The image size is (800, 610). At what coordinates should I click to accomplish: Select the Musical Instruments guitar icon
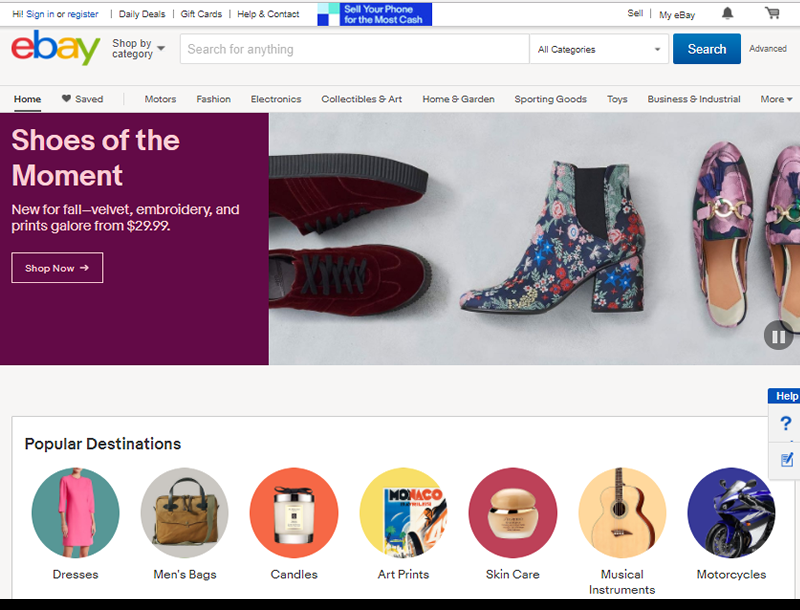[x=622, y=512]
